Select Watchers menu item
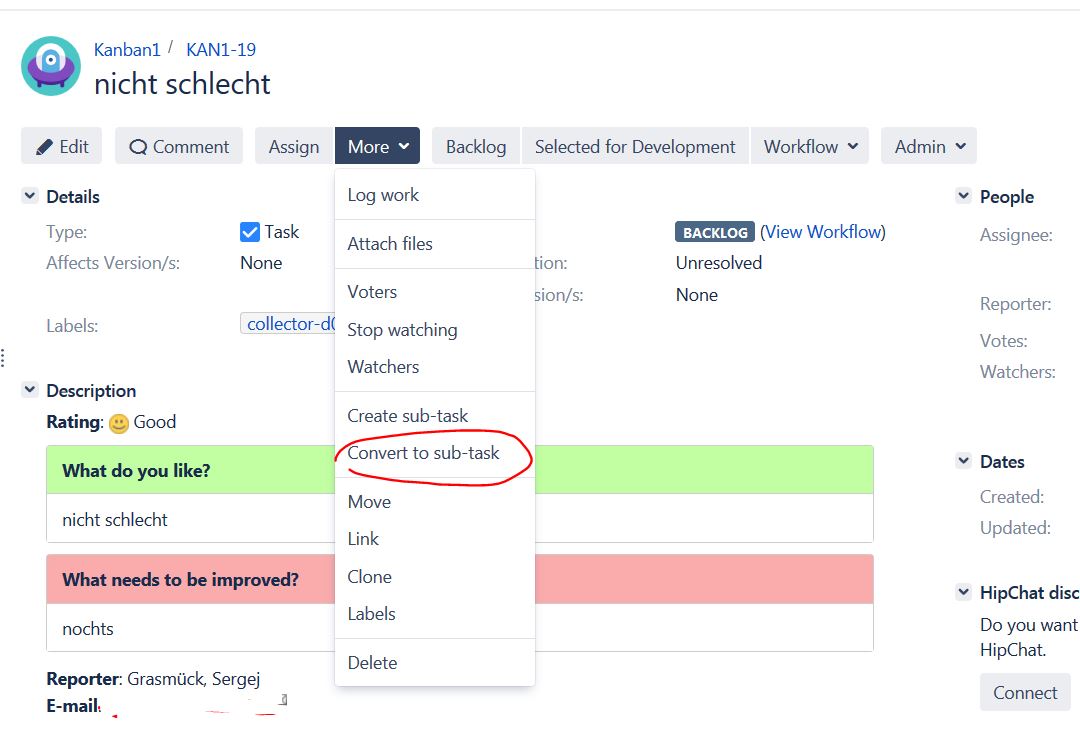 click(x=435, y=367)
